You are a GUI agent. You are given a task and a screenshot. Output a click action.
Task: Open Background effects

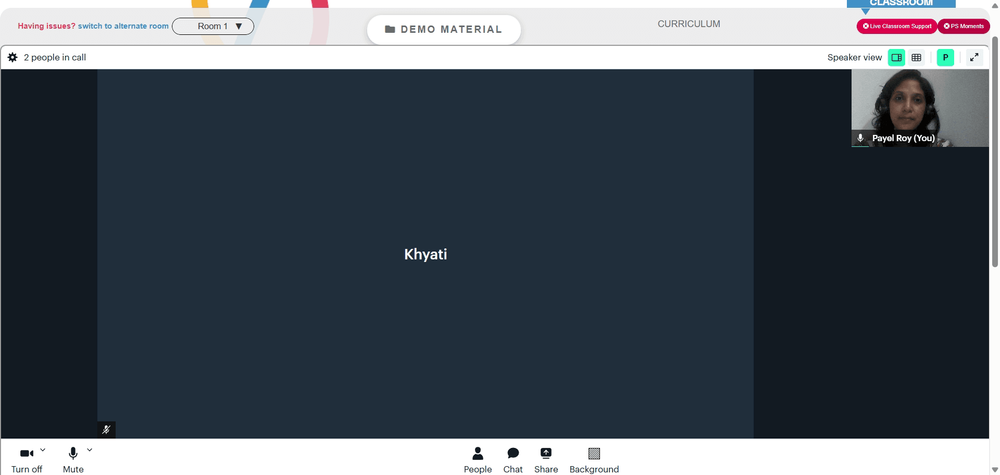pos(594,460)
